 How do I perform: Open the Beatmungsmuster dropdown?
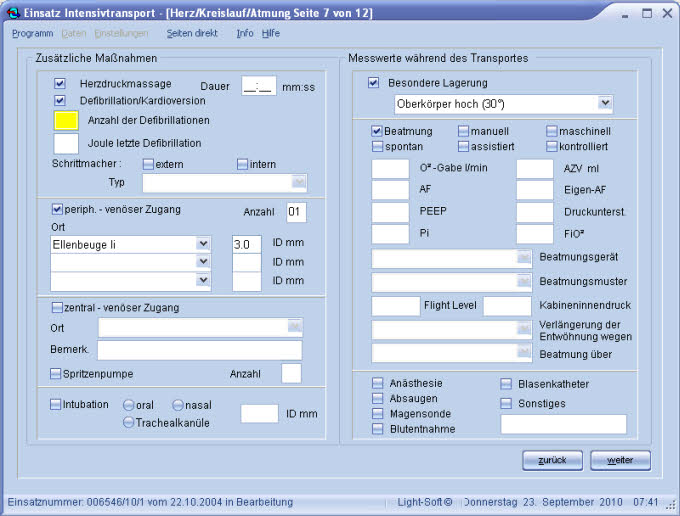(x=524, y=281)
